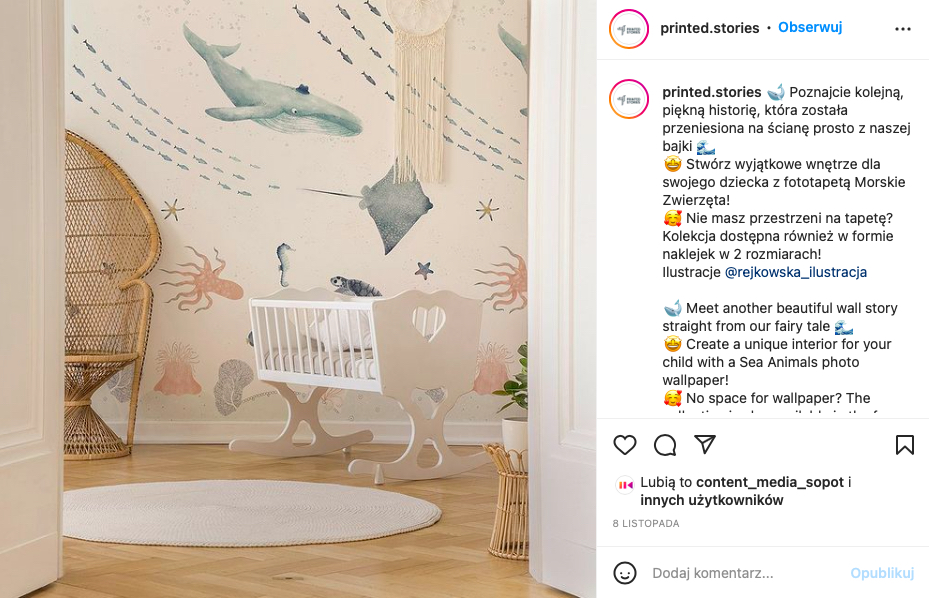Visit the @rejkowska_ilustracja profile mention
The width and height of the screenshot is (929, 598).
click(x=796, y=272)
